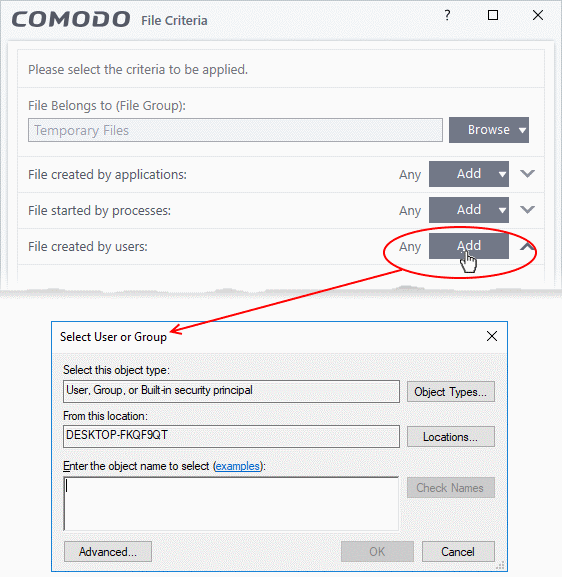Open the examples link
Screen dimensions: 562x577
[x=238, y=466]
